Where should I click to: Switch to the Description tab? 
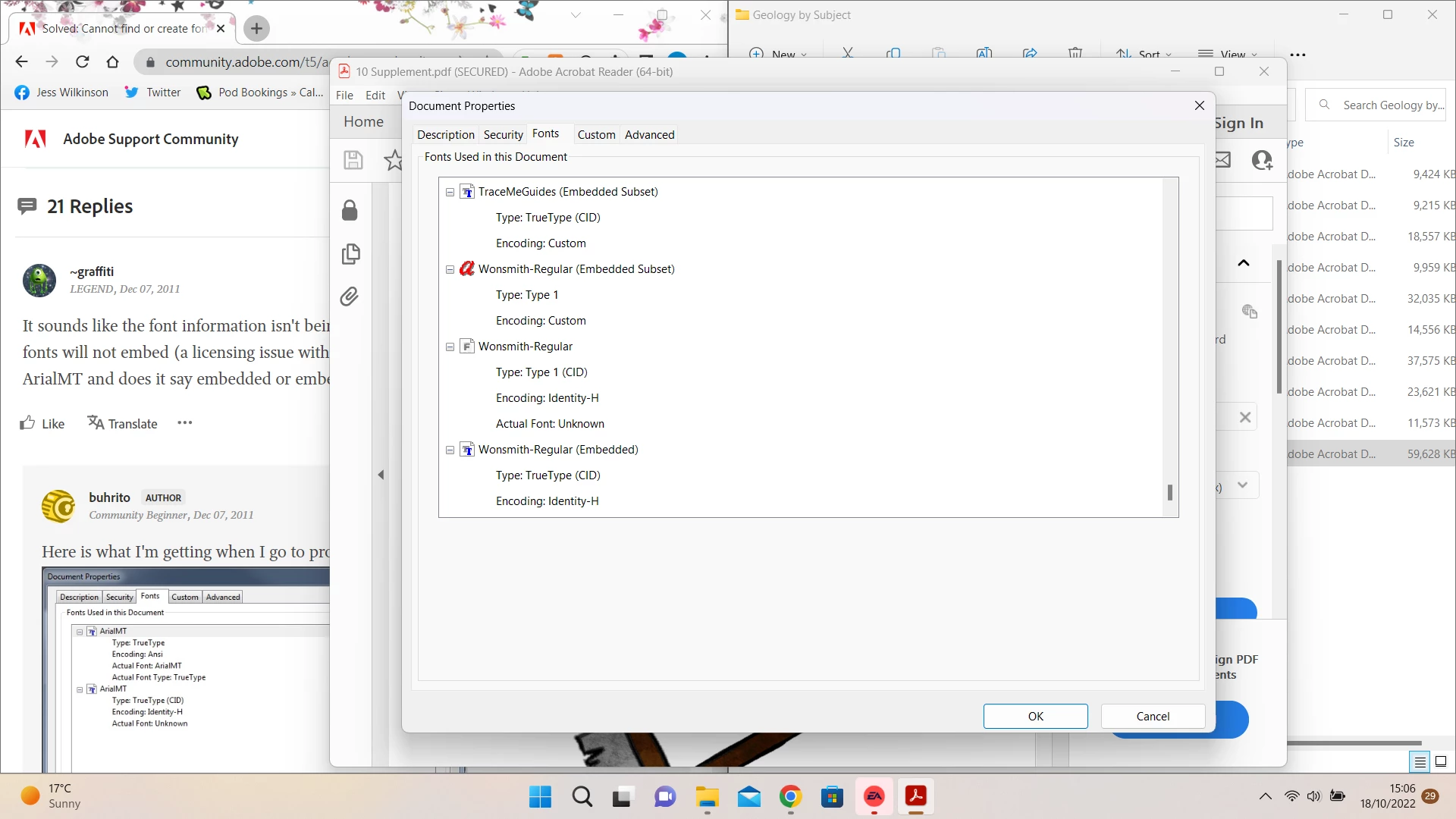tap(445, 135)
